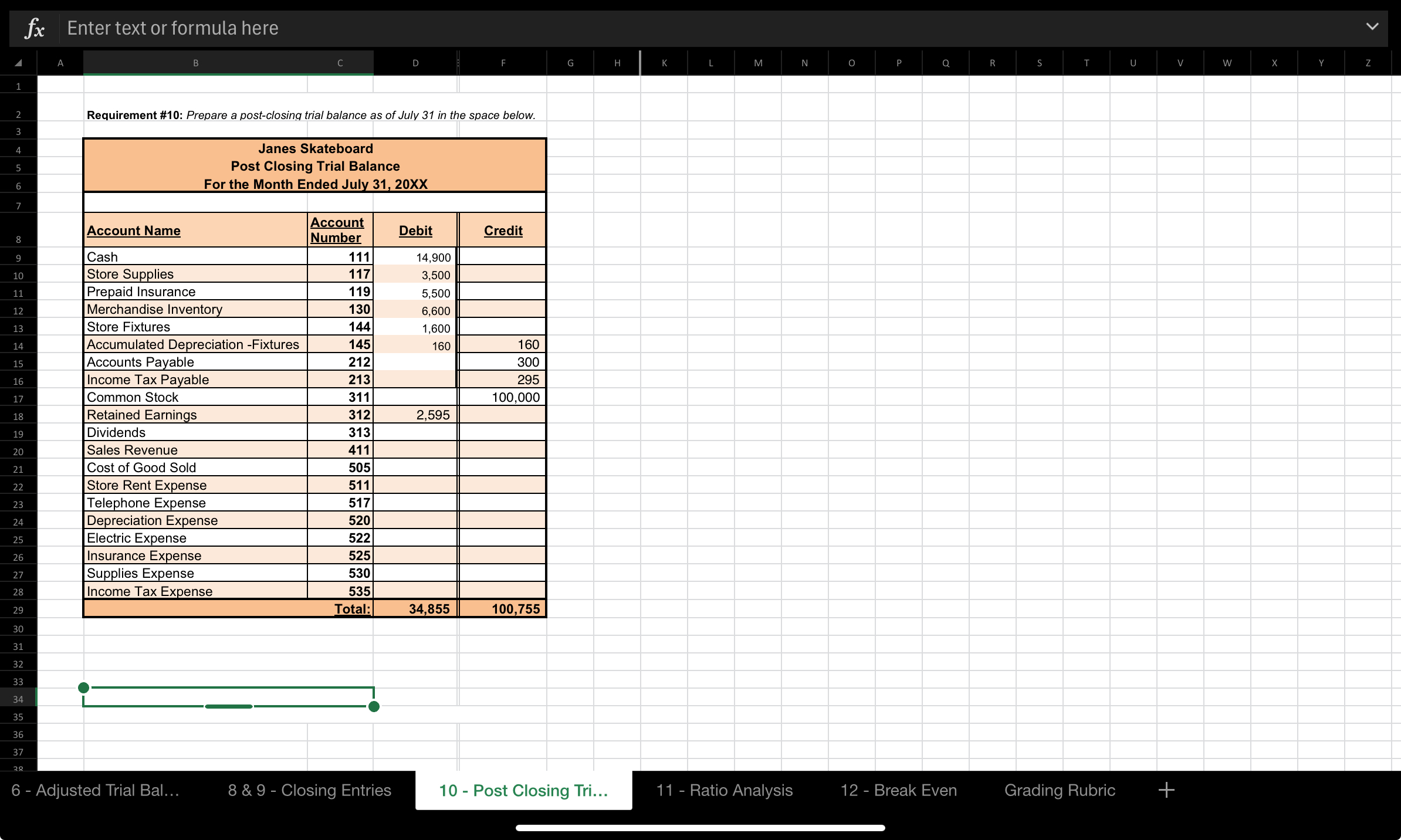
Task: Open the Grading Rubric tab
Action: tap(1060, 790)
